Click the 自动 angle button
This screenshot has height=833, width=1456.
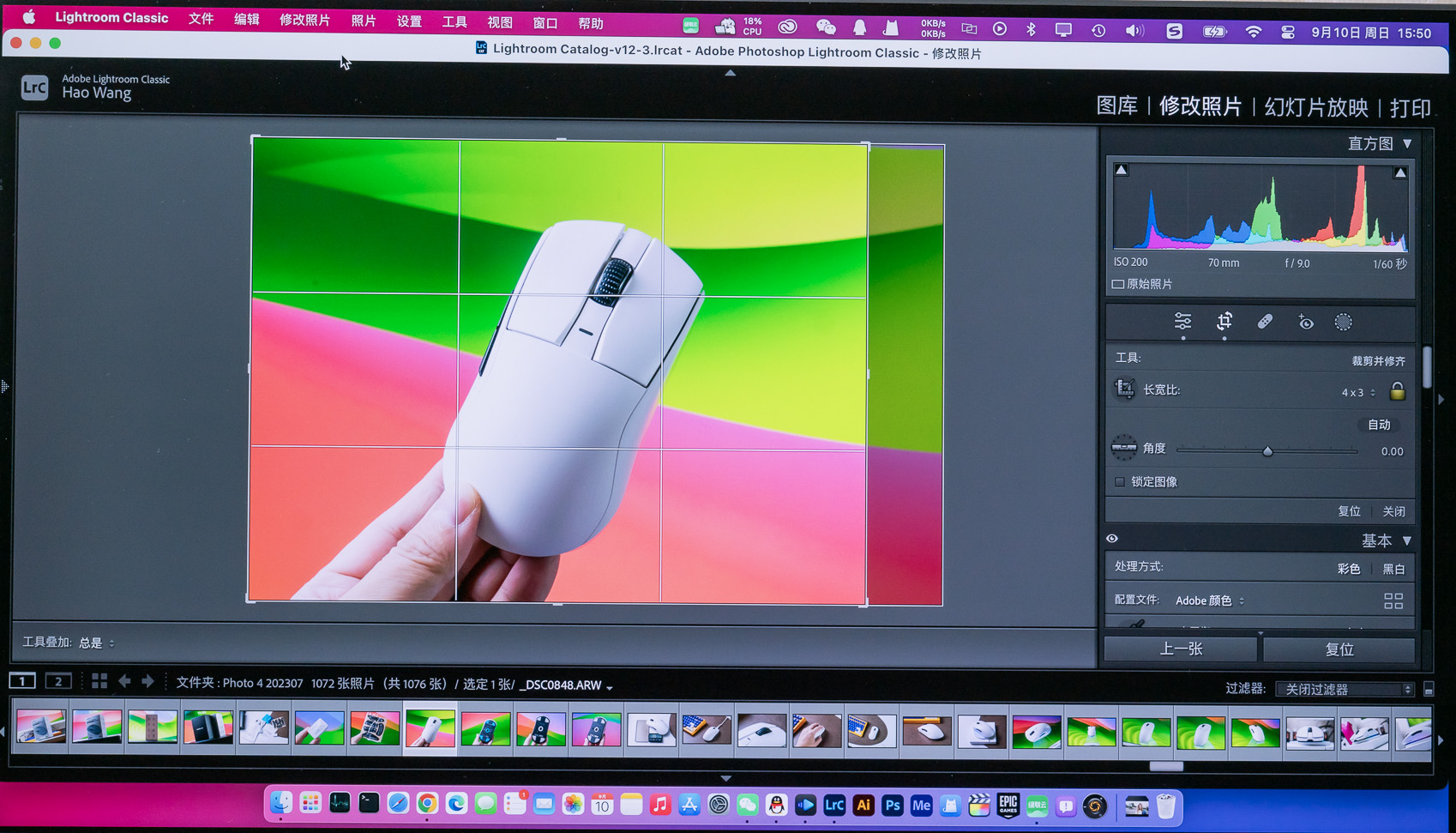1378,425
